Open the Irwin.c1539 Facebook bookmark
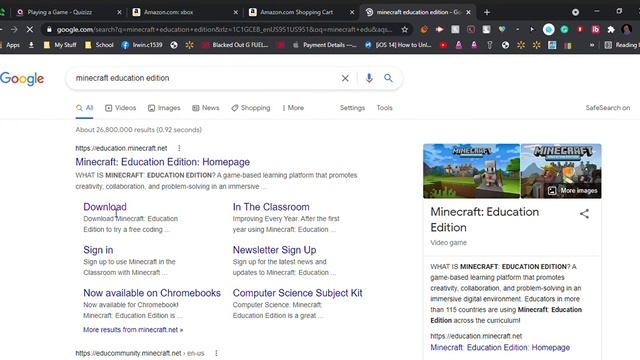The width and height of the screenshot is (640, 360). point(142,45)
